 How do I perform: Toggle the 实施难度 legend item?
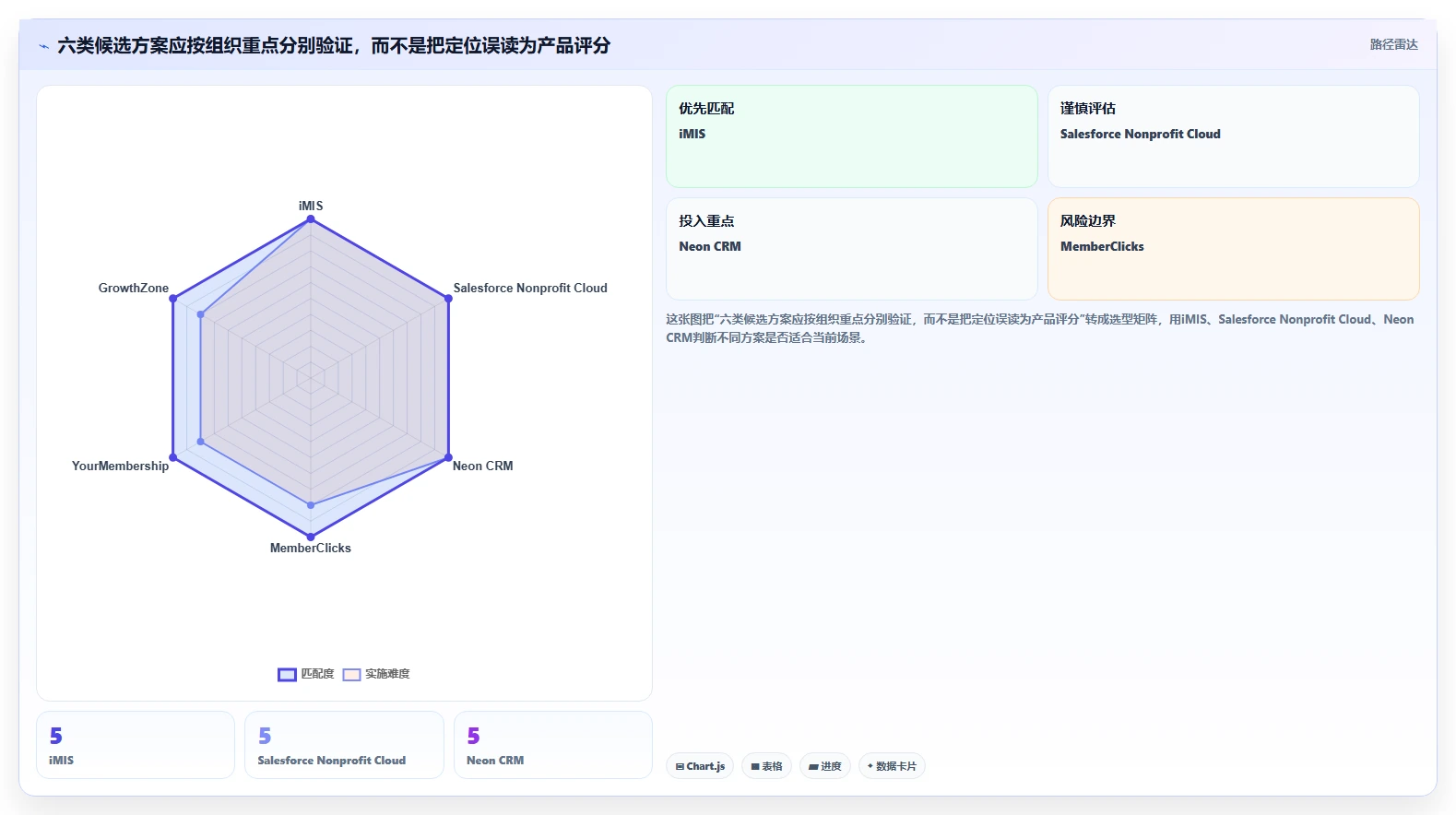[376, 674]
